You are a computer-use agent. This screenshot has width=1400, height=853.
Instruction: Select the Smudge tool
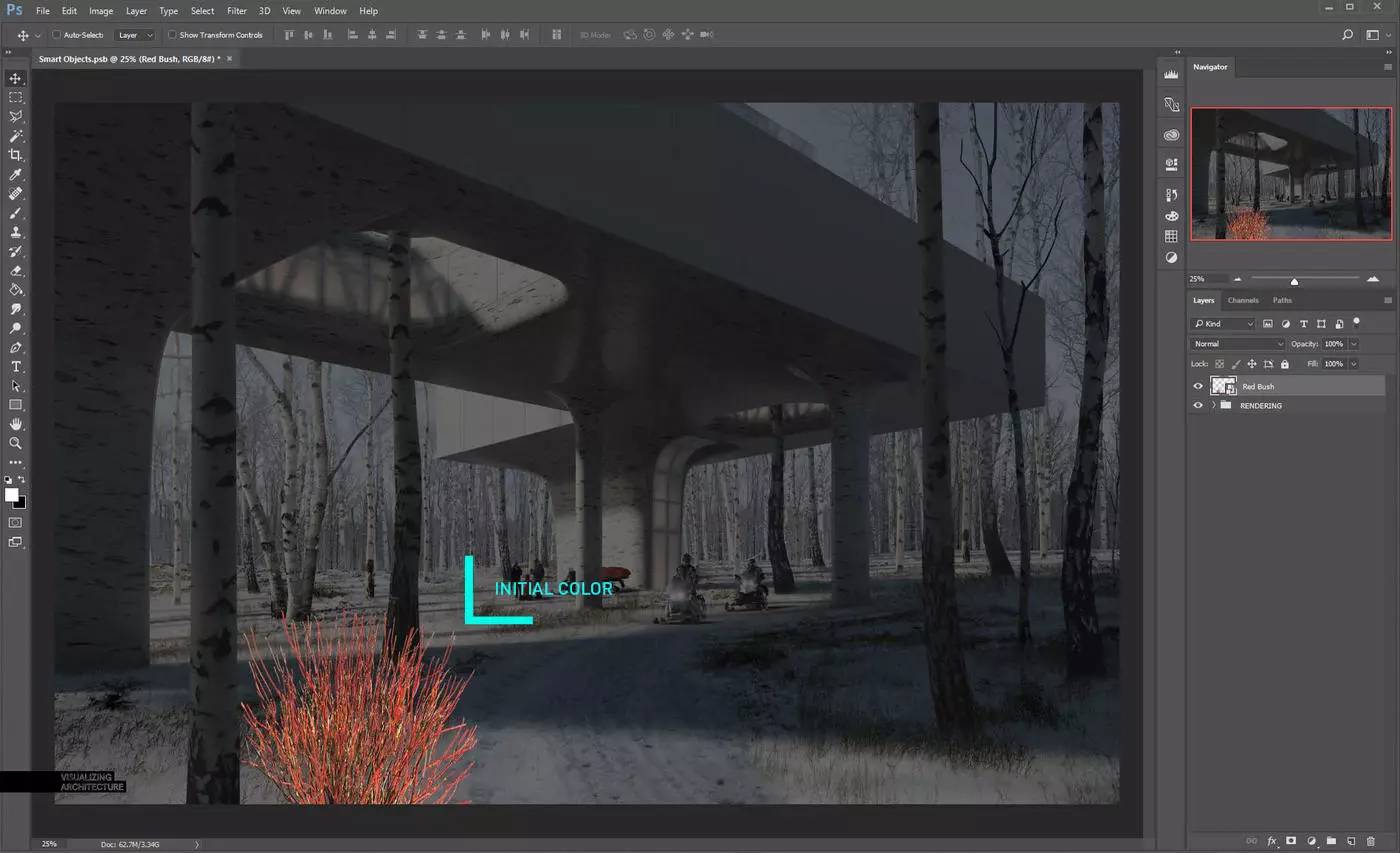click(x=15, y=309)
